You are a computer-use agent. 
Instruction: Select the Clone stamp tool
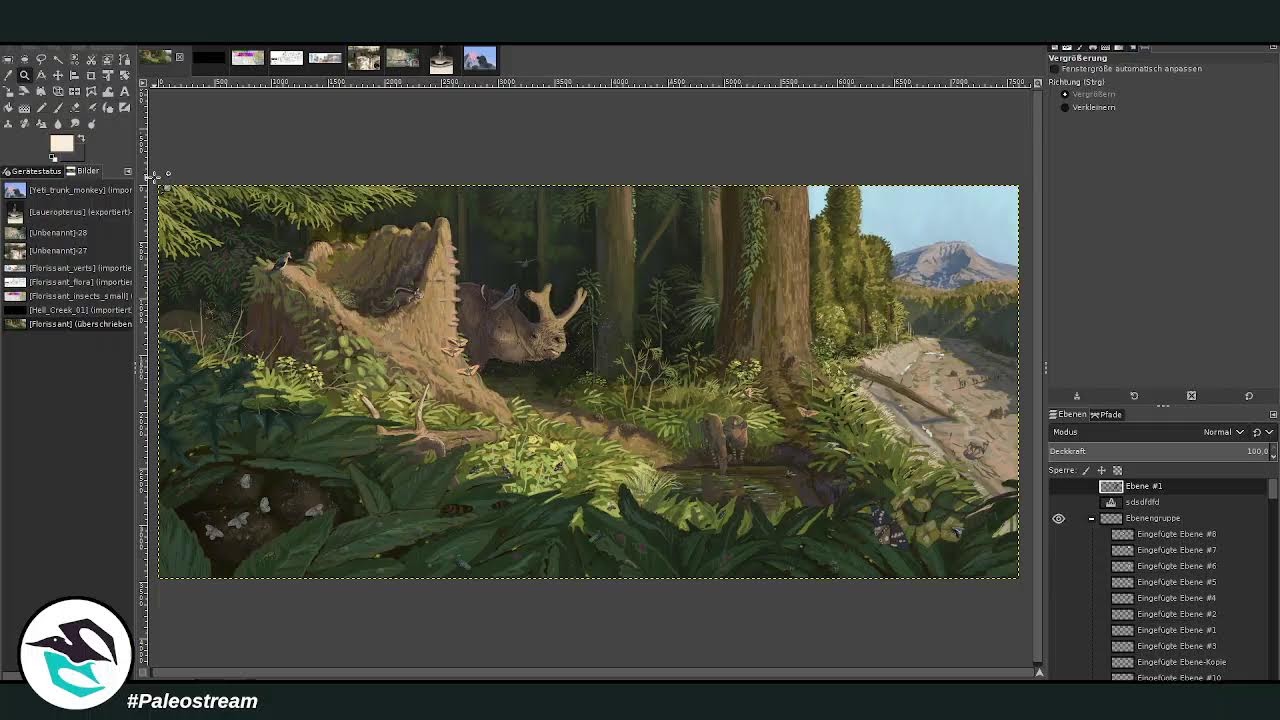(x=8, y=124)
